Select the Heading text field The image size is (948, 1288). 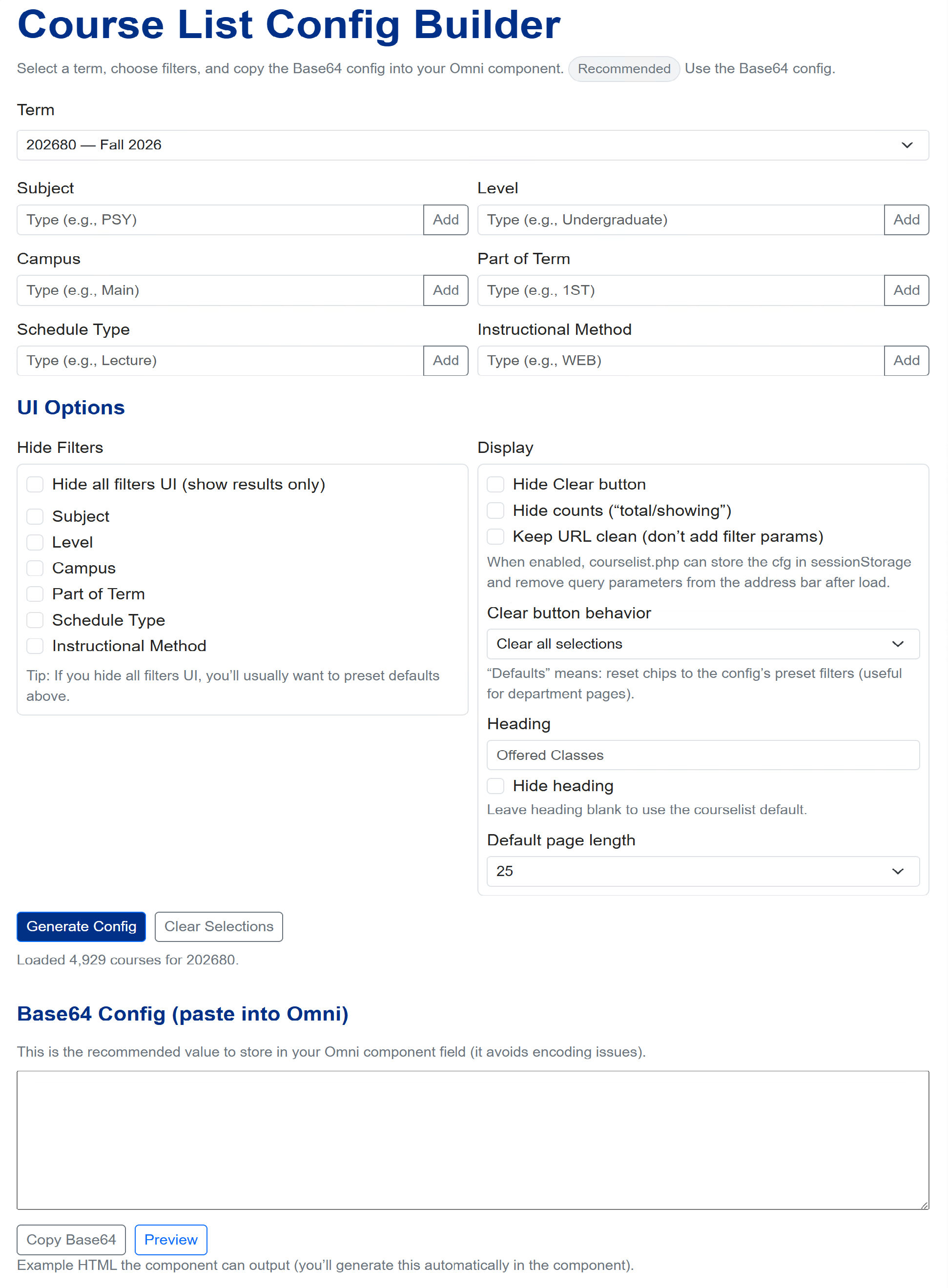tap(702, 755)
